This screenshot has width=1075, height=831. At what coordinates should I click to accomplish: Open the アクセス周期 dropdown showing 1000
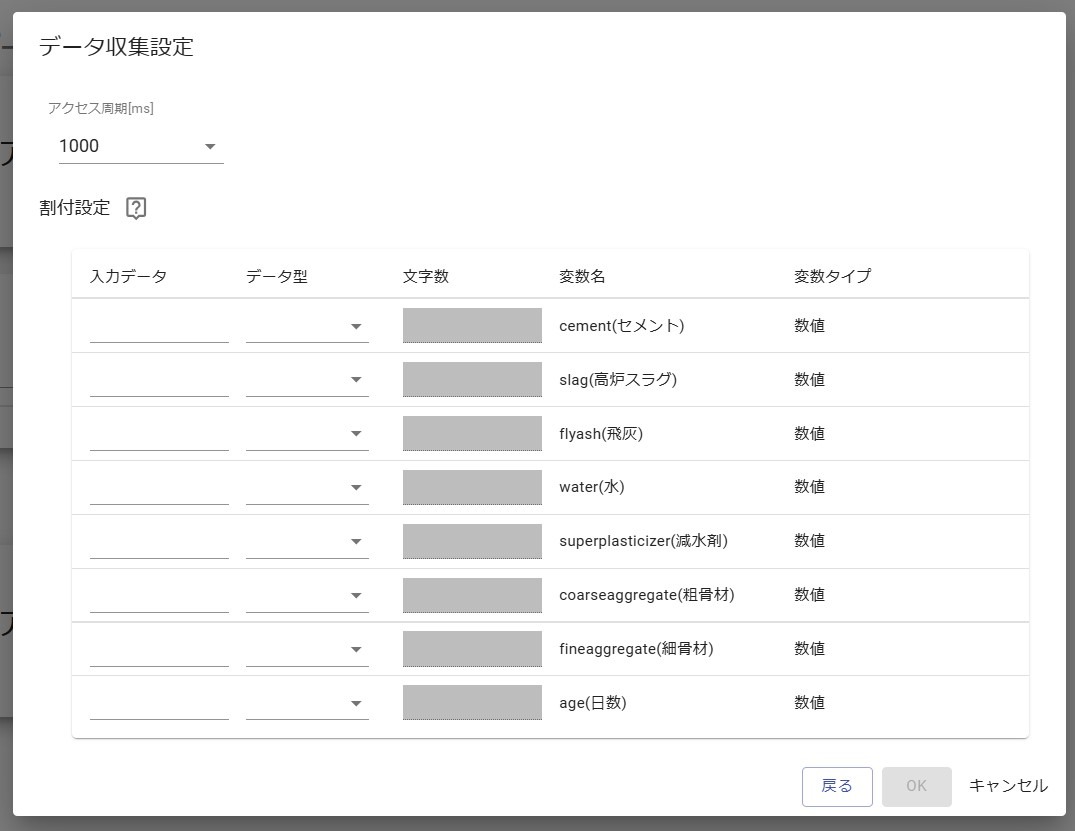[x=140, y=146]
